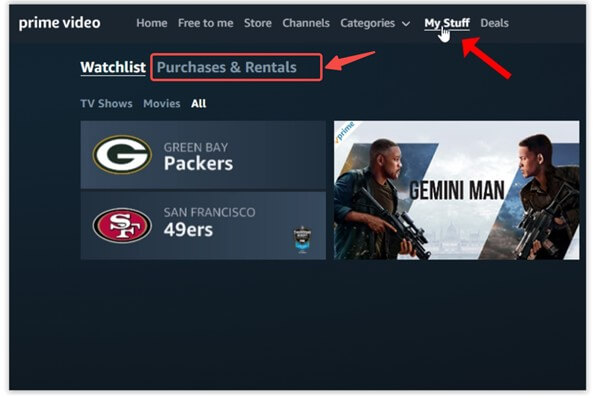601x398 pixels.
Task: Open the Store section
Action: (258, 23)
